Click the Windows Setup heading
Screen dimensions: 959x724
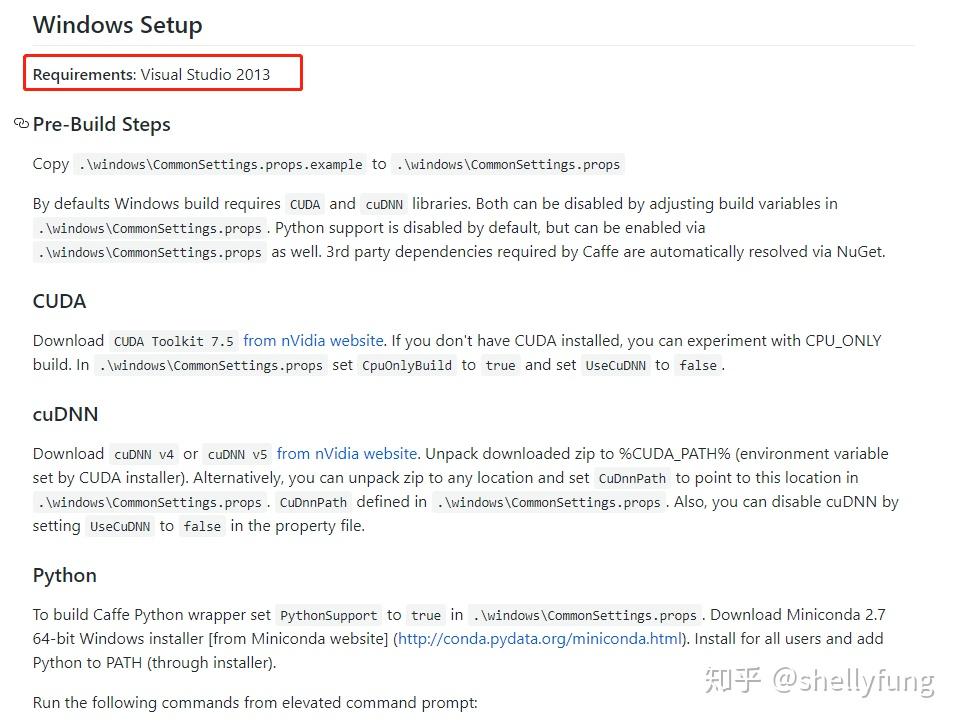(x=117, y=25)
